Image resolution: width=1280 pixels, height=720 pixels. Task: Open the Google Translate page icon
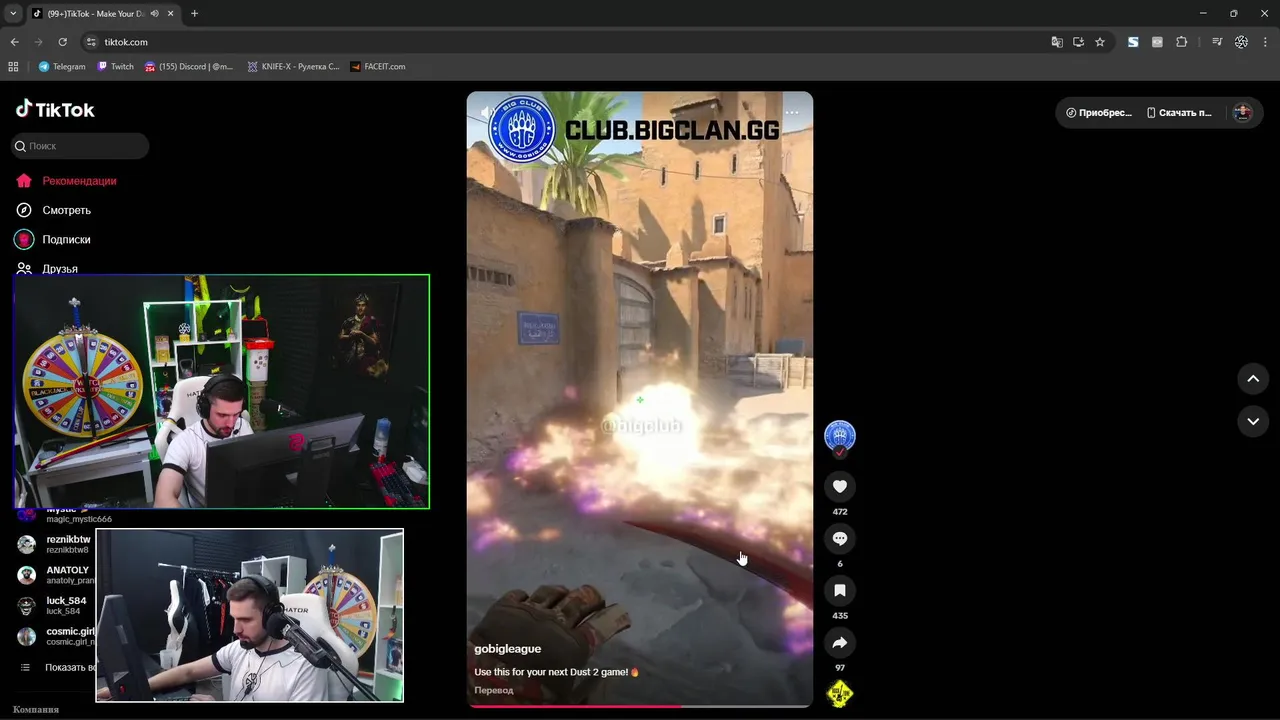1057,42
